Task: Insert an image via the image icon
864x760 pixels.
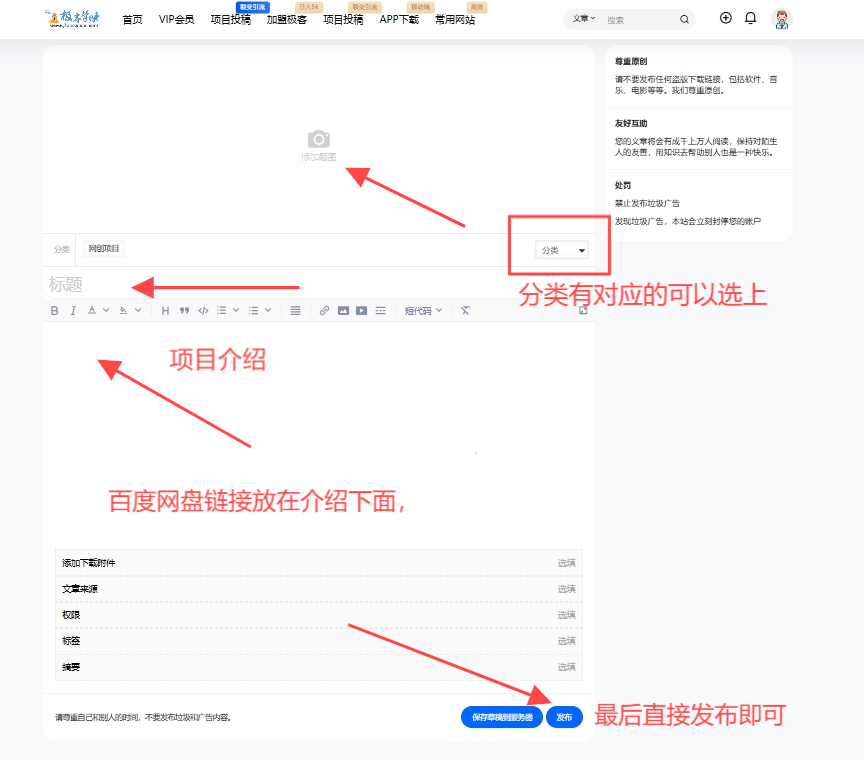Action: (341, 310)
